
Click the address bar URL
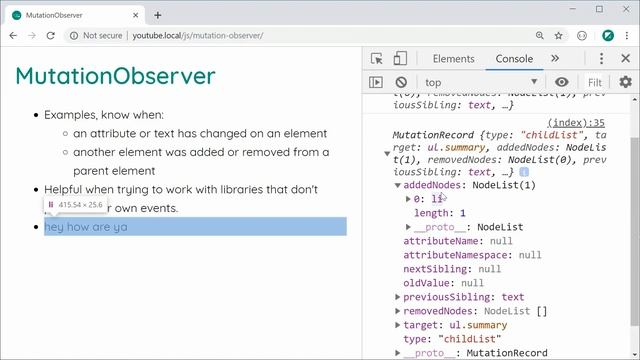click(x=198, y=36)
